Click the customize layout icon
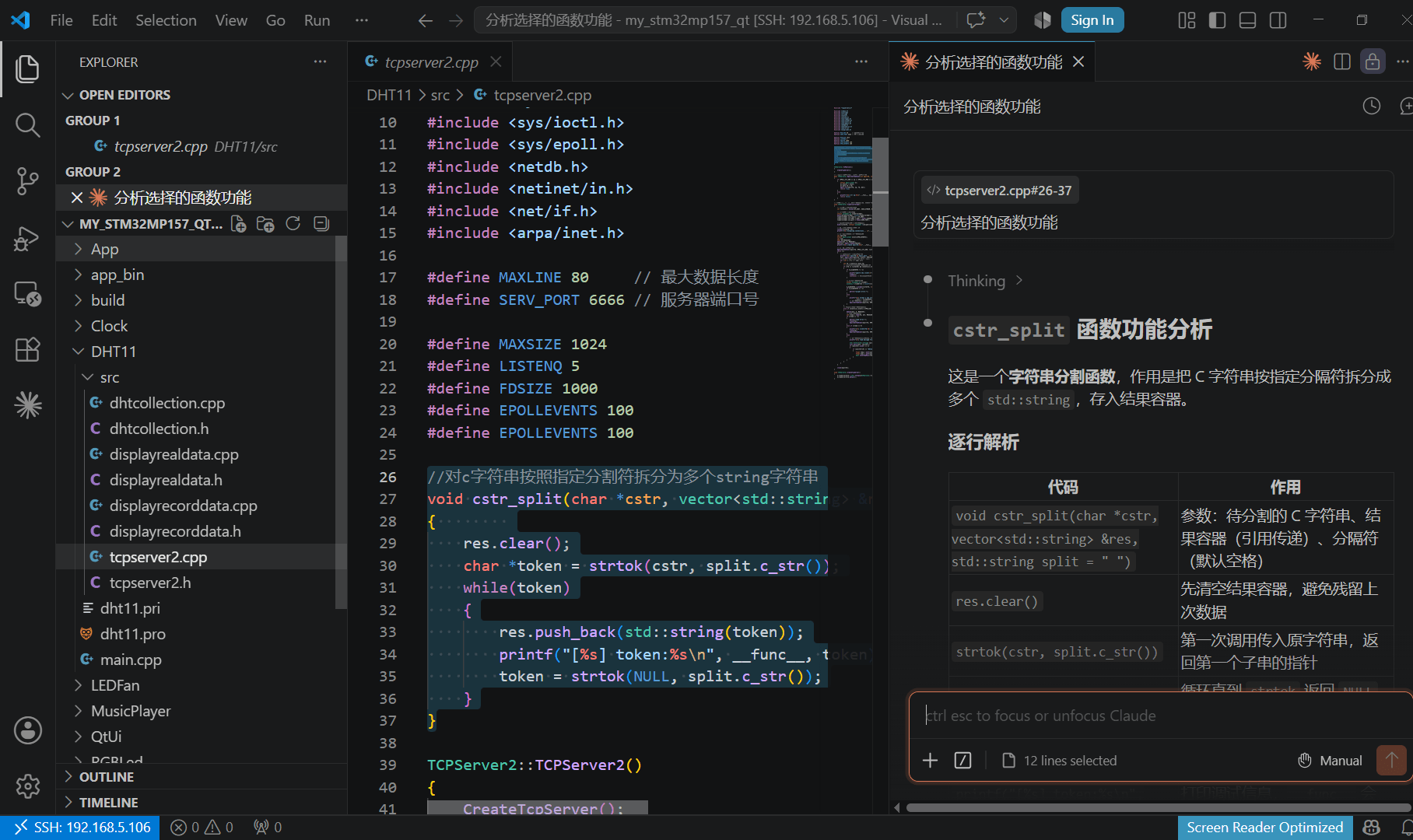Viewport: 1413px width, 840px height. point(1187,20)
